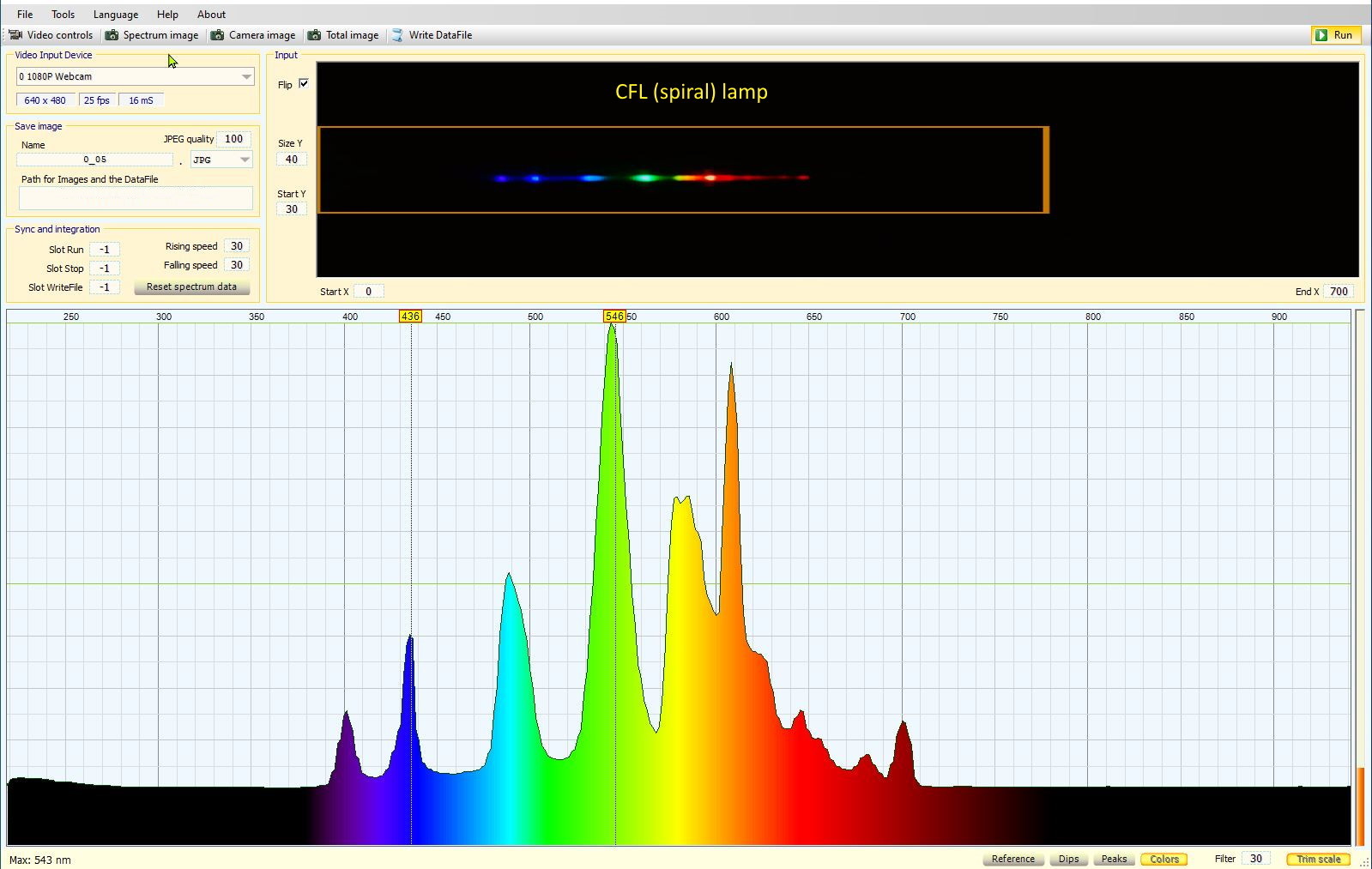Click the JPEG quality value field
This screenshot has width=1372, height=869.
point(233,139)
